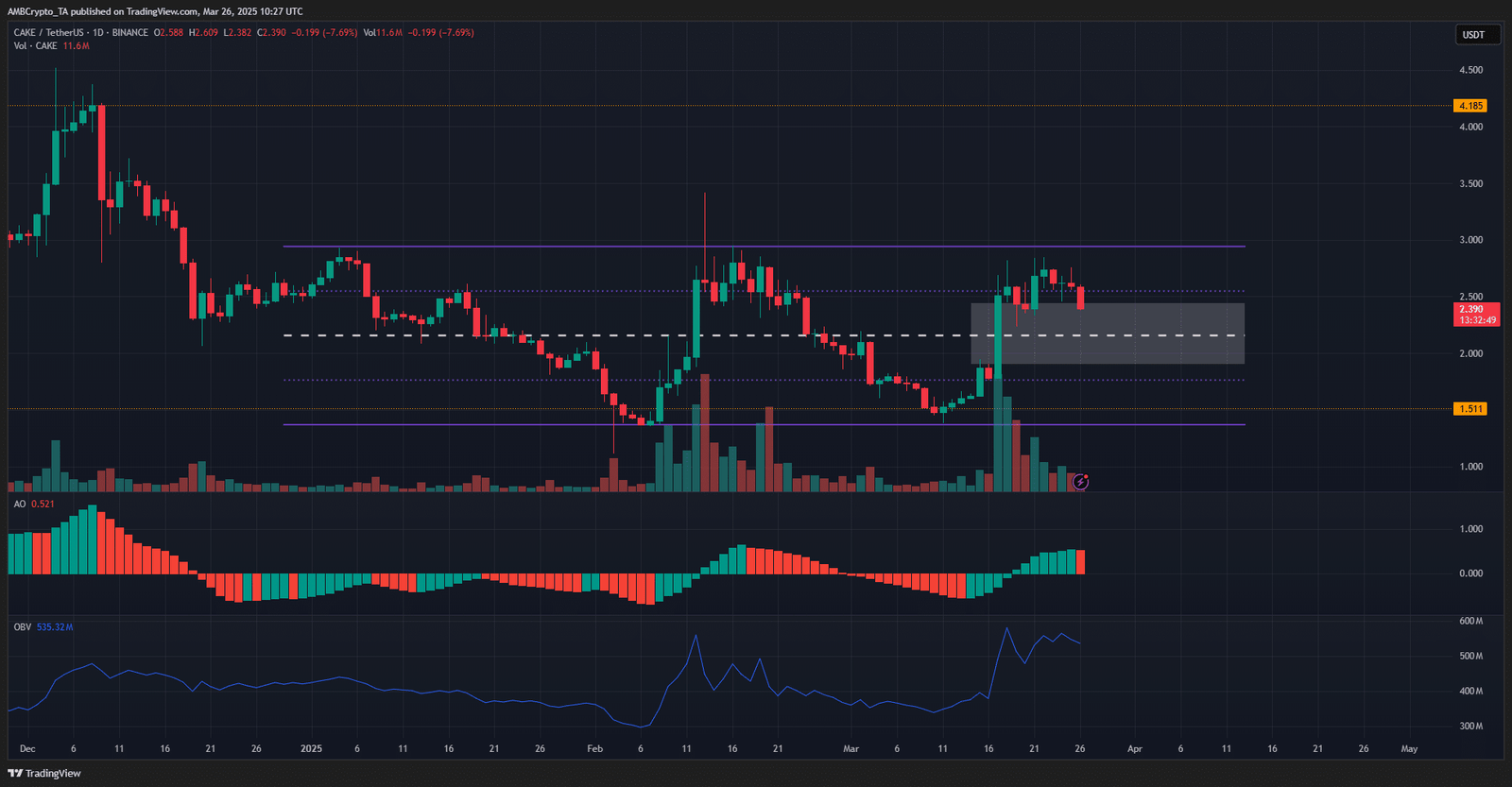Open the USDT currency selector
Screen dimensions: 1512x787
(1473, 35)
